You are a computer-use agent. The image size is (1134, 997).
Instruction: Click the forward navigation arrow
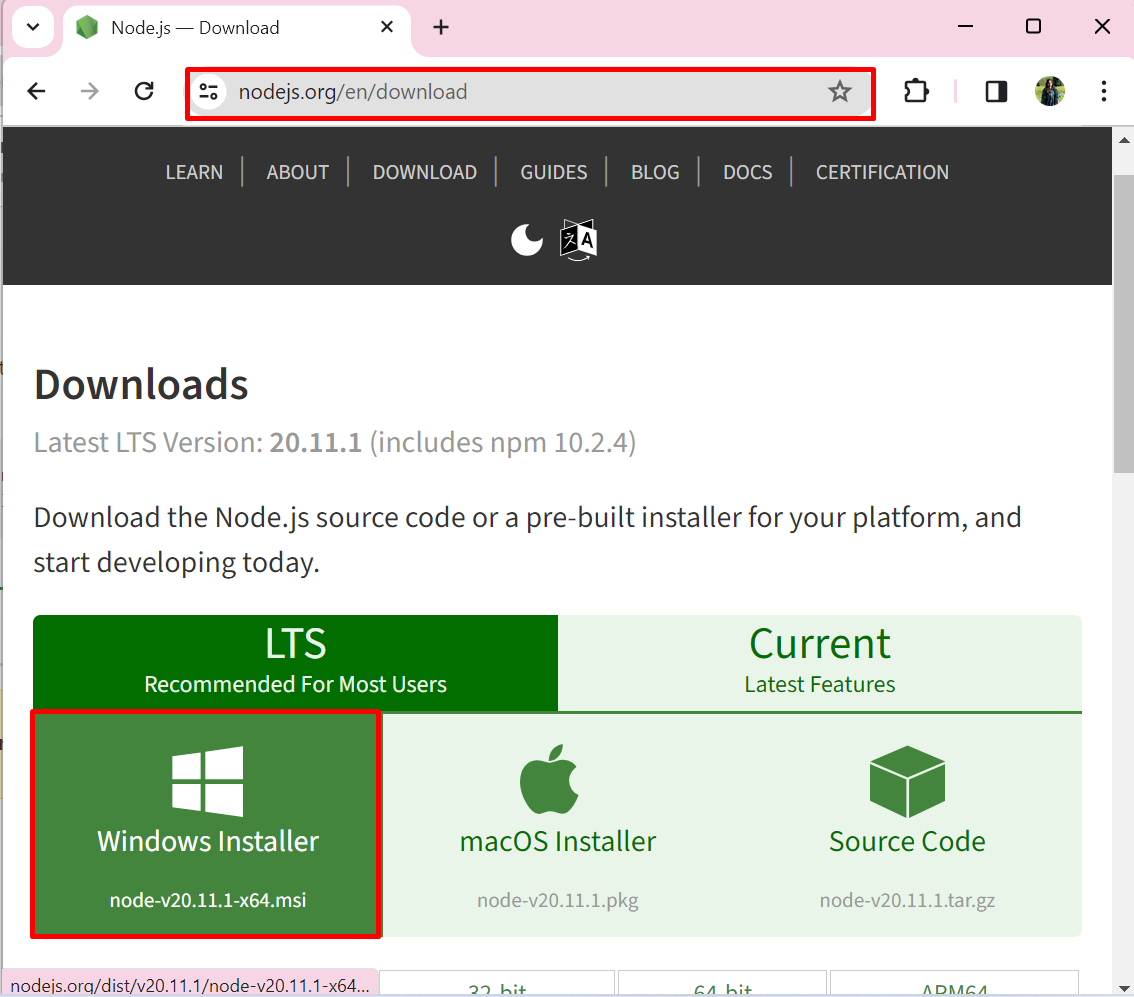(90, 91)
